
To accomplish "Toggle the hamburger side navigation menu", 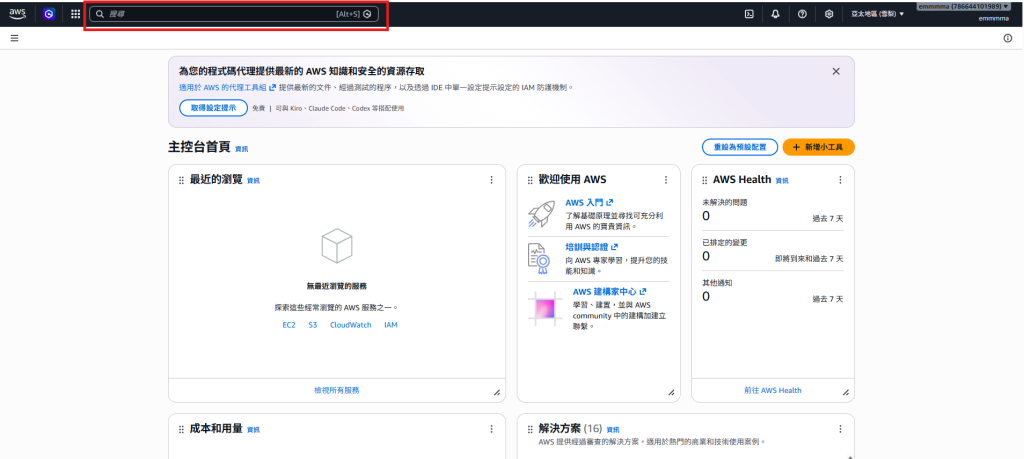I will tap(14, 39).
